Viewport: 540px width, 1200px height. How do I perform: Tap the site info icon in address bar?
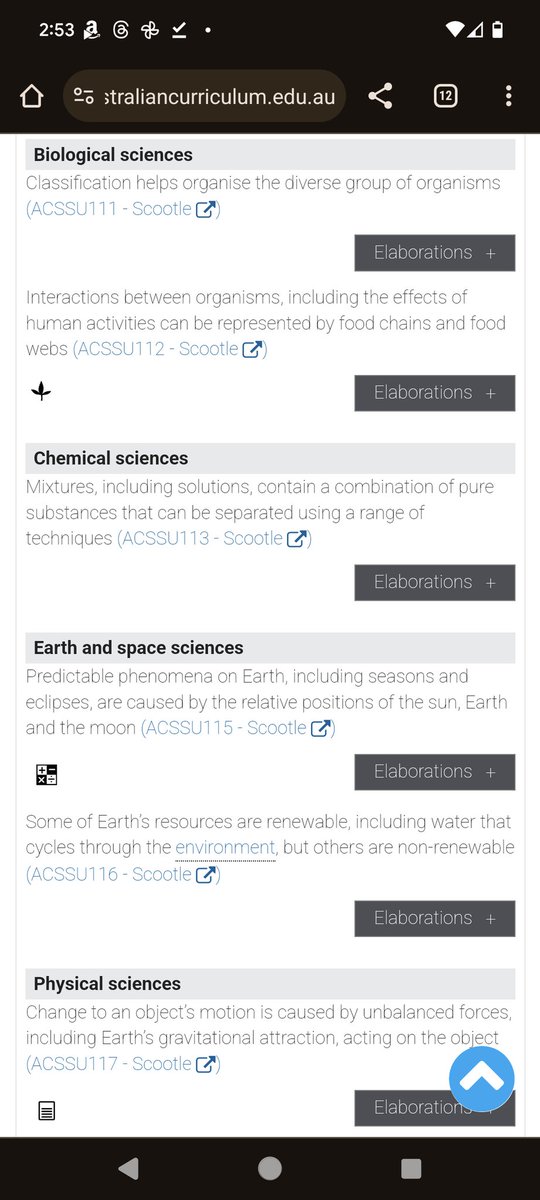pyautogui.click(x=84, y=96)
